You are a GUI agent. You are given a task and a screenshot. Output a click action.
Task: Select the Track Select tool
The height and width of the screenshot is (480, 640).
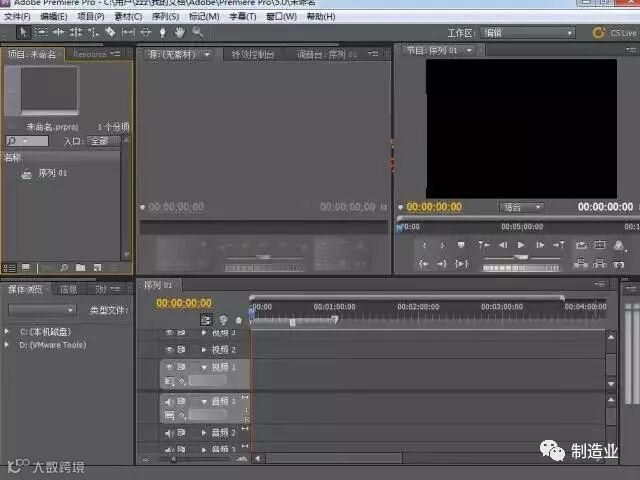(41, 32)
